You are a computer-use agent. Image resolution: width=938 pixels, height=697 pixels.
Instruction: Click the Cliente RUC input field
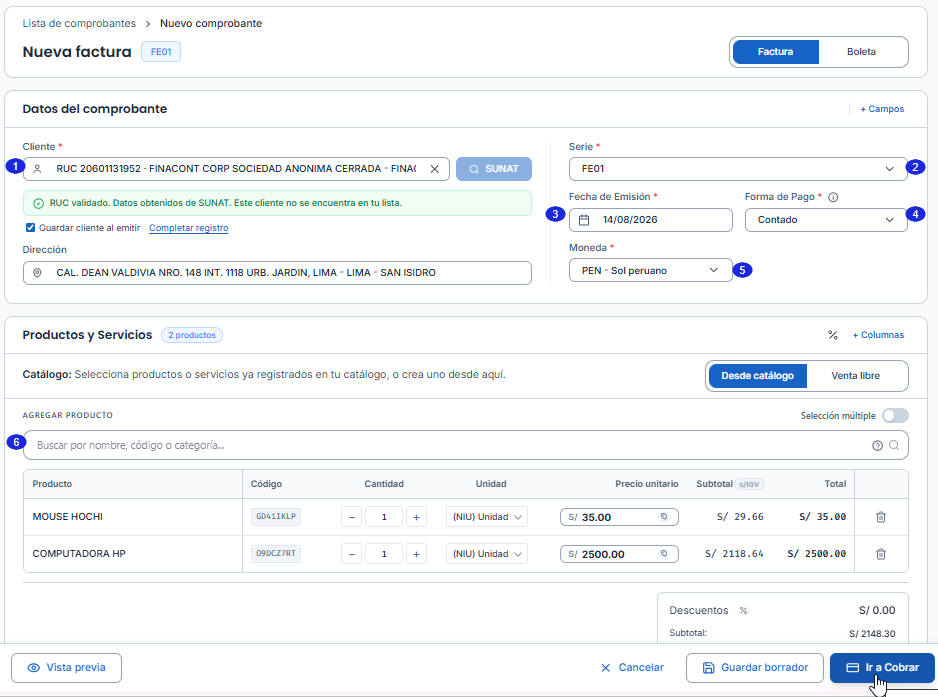click(236, 169)
